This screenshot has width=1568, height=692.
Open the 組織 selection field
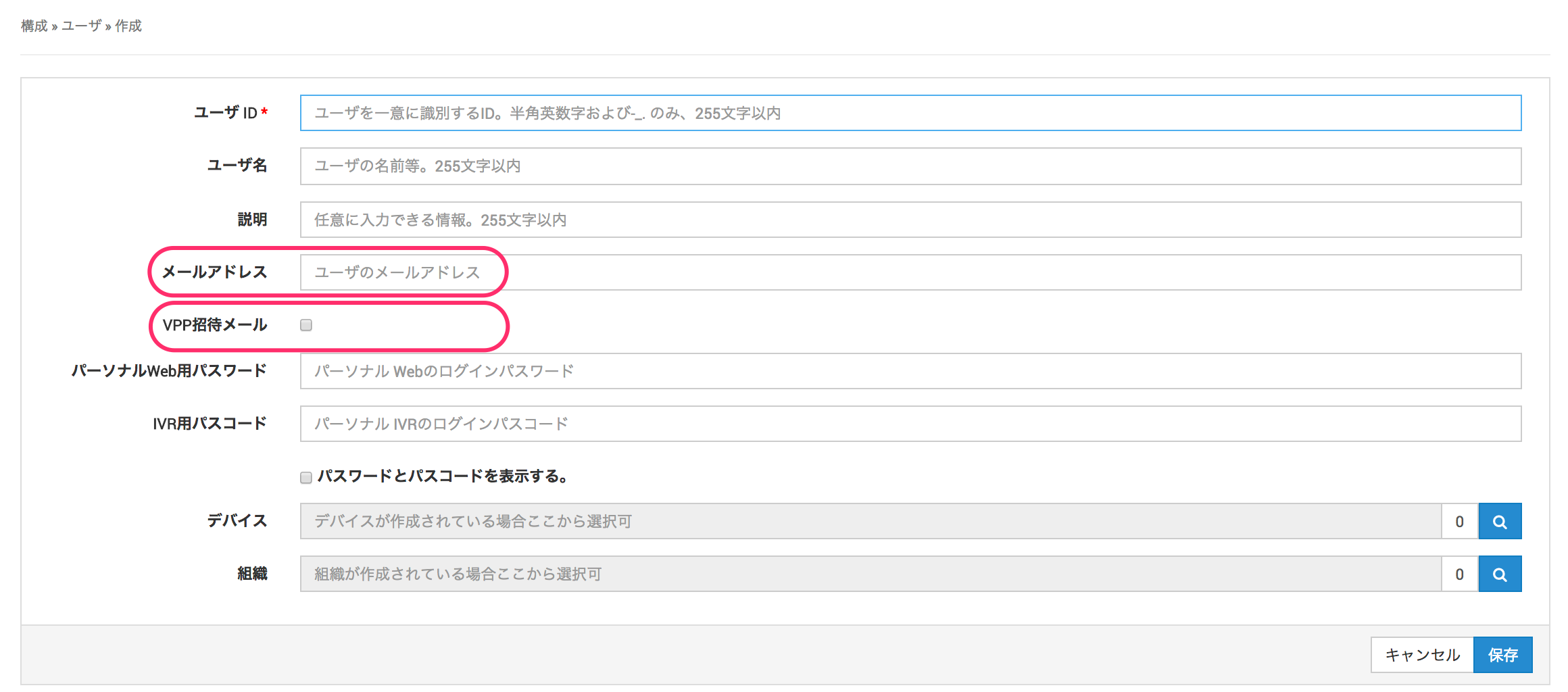[870, 574]
